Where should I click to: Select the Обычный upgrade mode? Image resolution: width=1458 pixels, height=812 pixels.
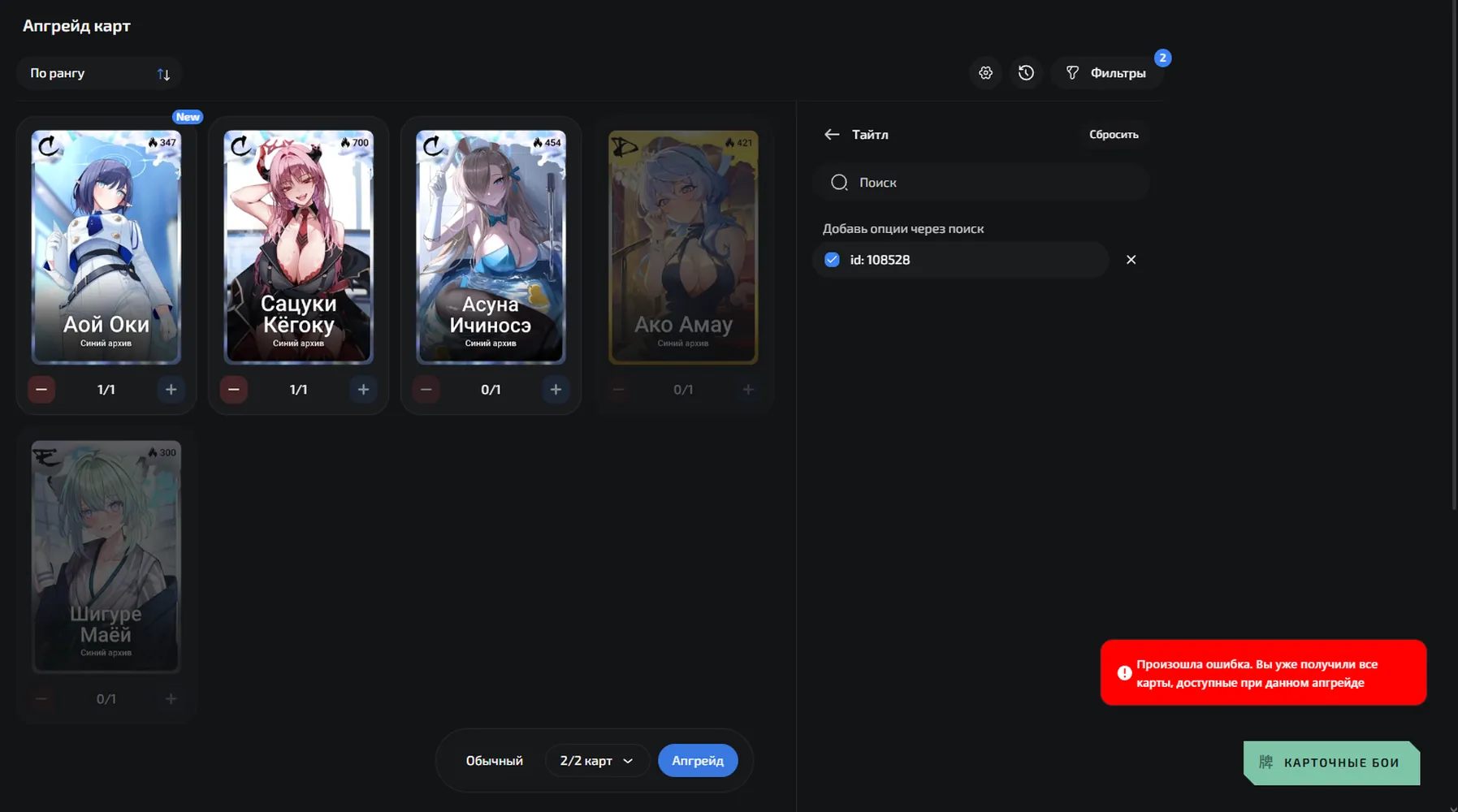click(x=494, y=761)
